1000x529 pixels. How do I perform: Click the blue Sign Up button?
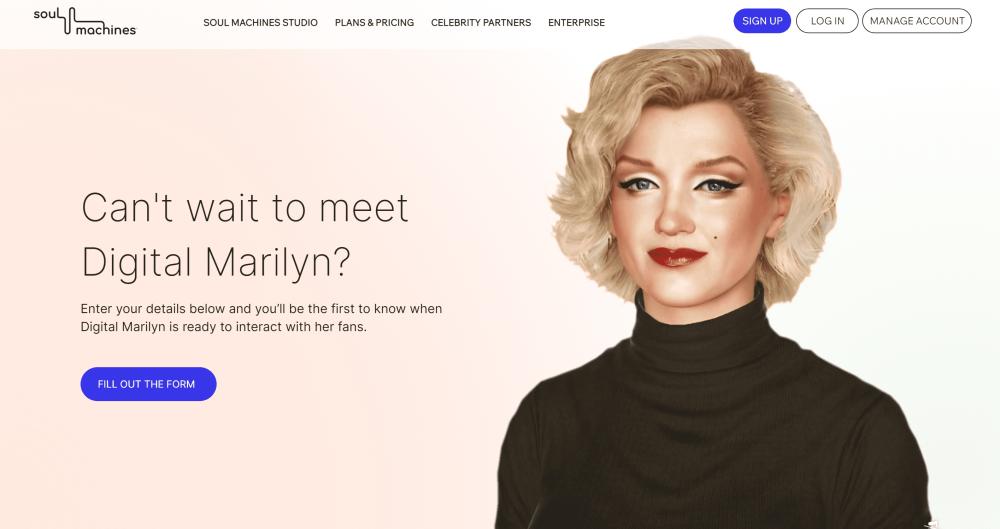click(762, 21)
